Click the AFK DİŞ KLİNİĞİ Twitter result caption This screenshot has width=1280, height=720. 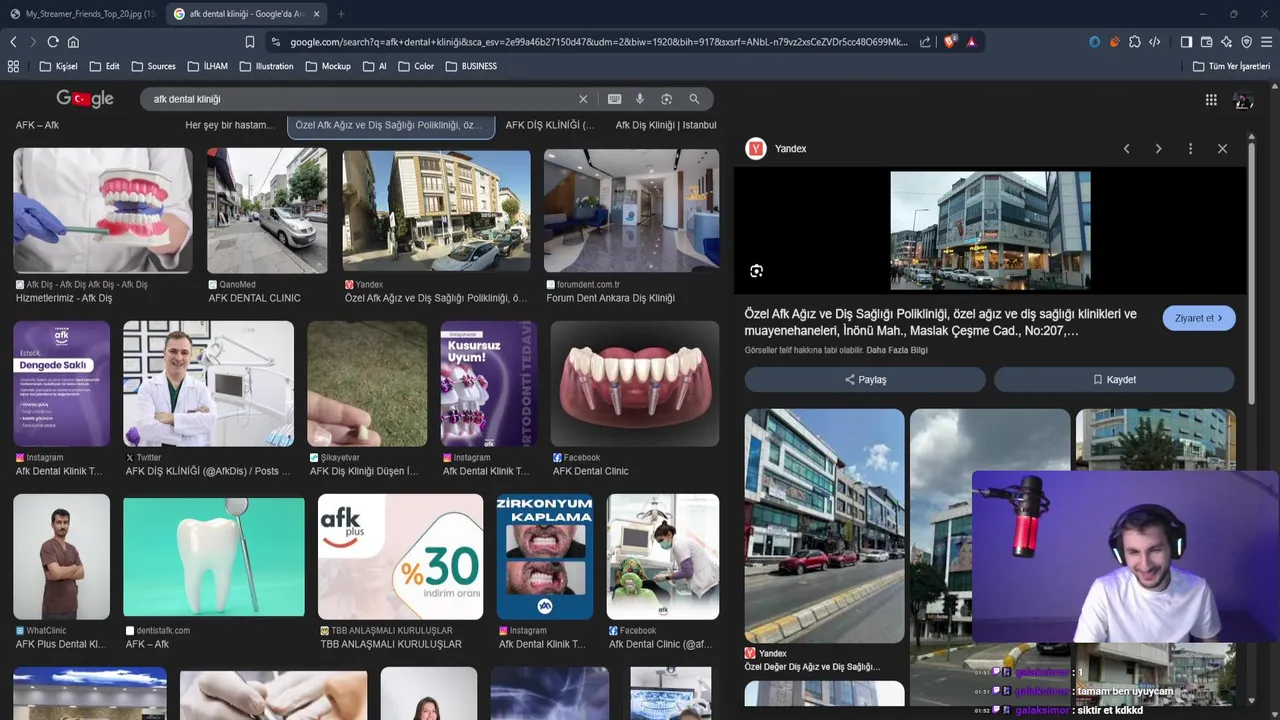(x=208, y=471)
